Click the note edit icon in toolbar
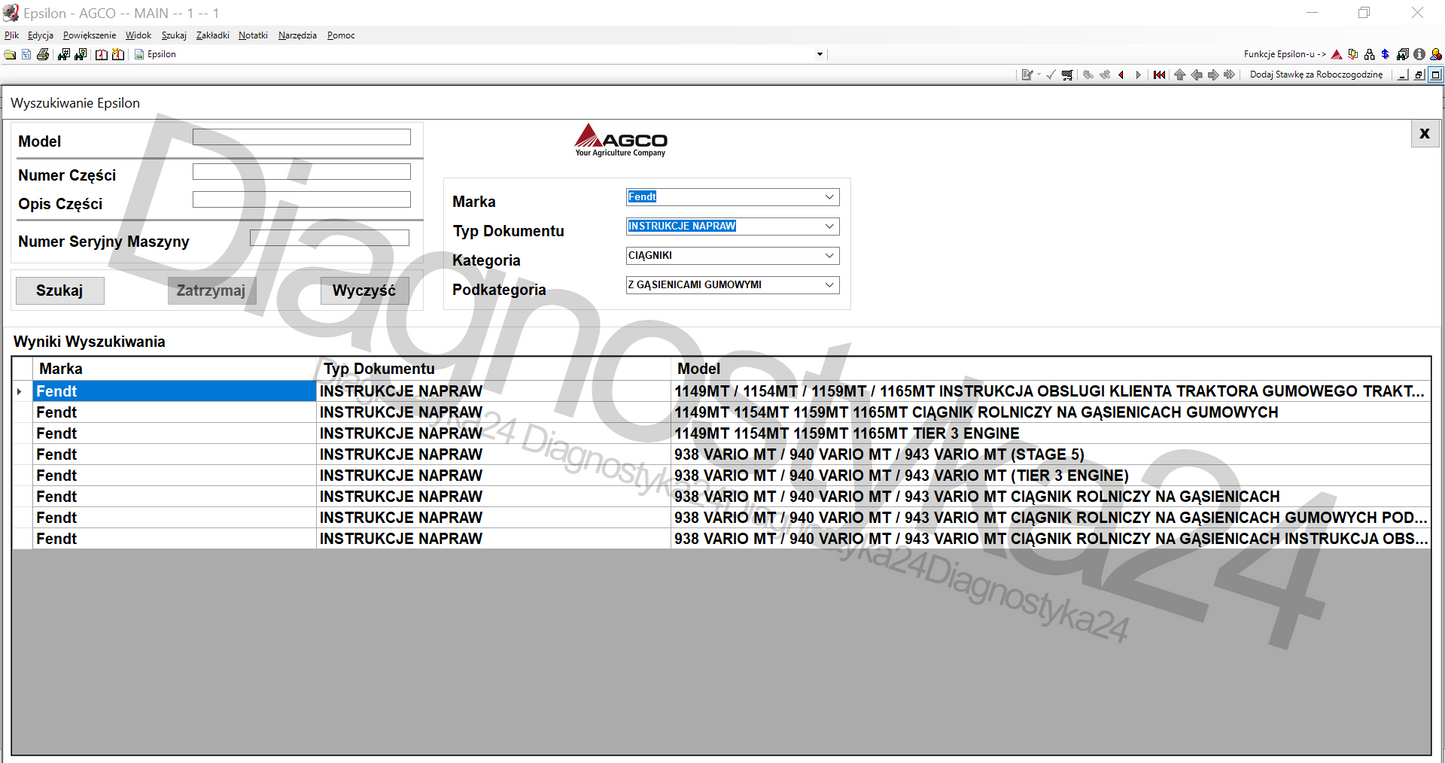Image resolution: width=1445 pixels, height=763 pixels. click(x=1026, y=75)
